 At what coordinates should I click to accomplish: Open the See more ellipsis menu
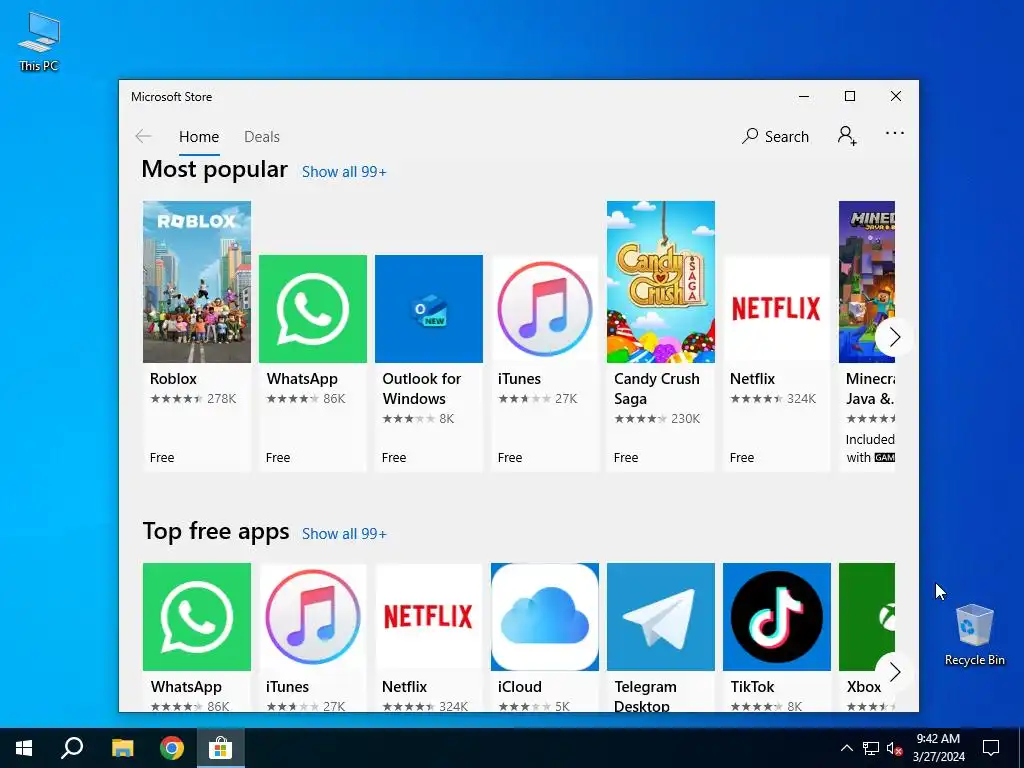click(895, 133)
